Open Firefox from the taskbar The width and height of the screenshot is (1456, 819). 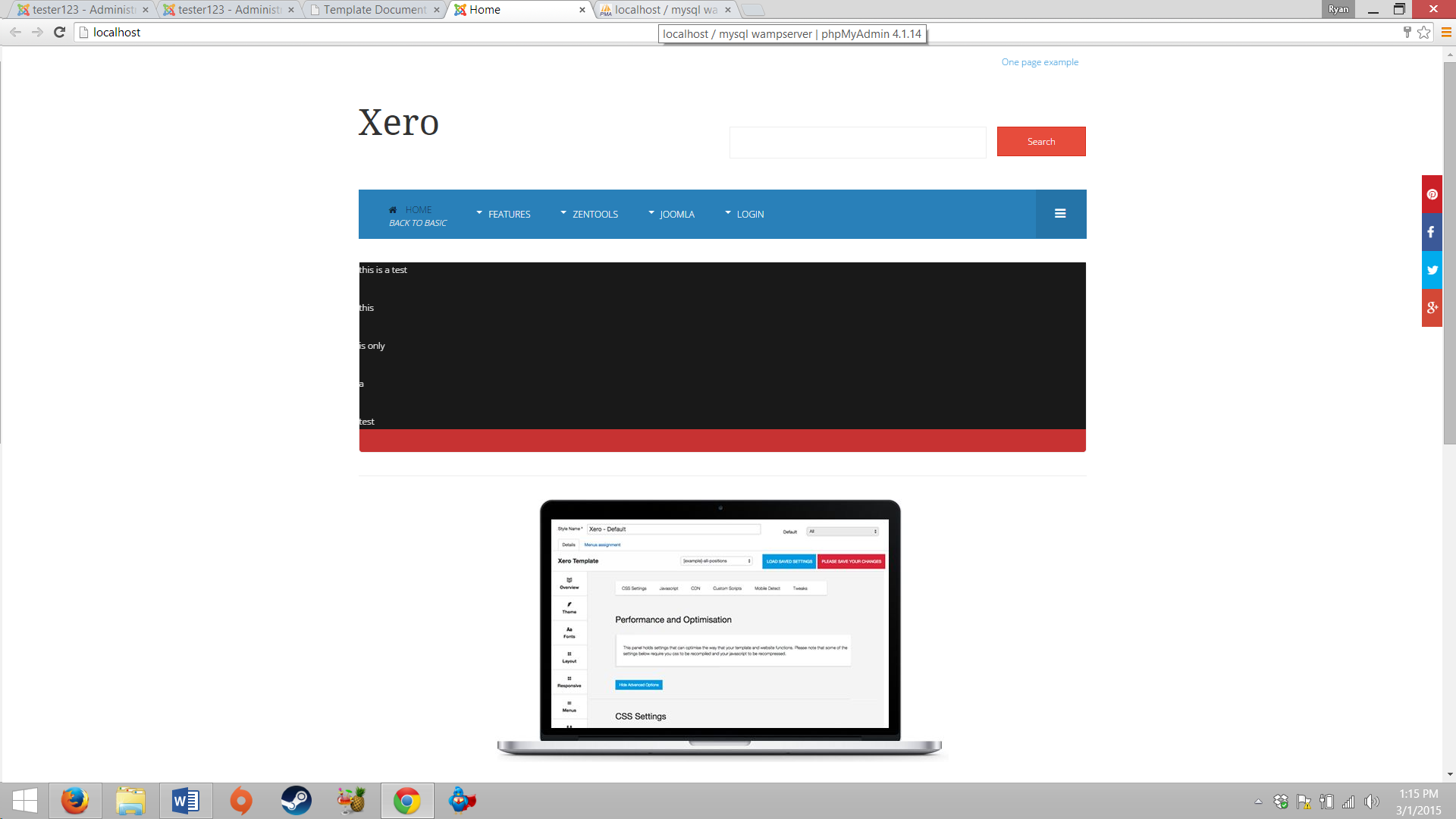point(74,801)
